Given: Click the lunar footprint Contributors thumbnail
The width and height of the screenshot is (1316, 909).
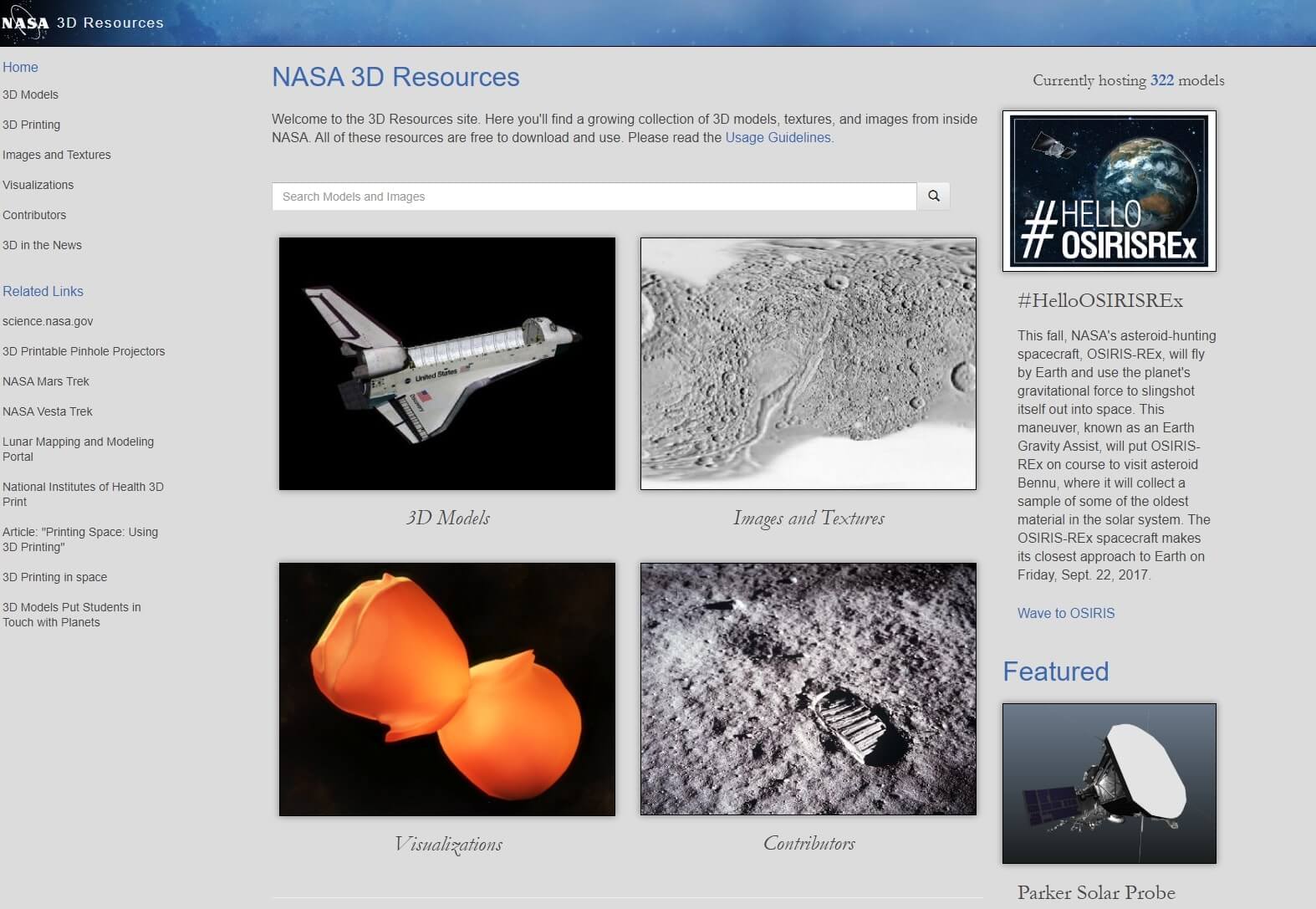Looking at the screenshot, I should (808, 689).
